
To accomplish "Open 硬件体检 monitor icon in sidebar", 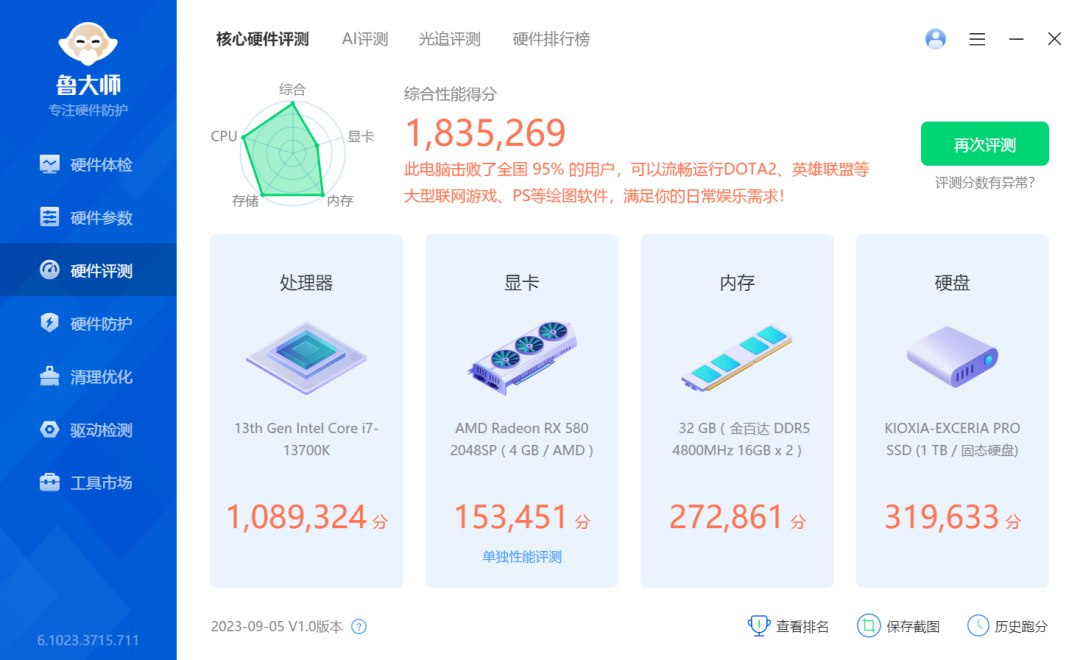I will (x=50, y=164).
